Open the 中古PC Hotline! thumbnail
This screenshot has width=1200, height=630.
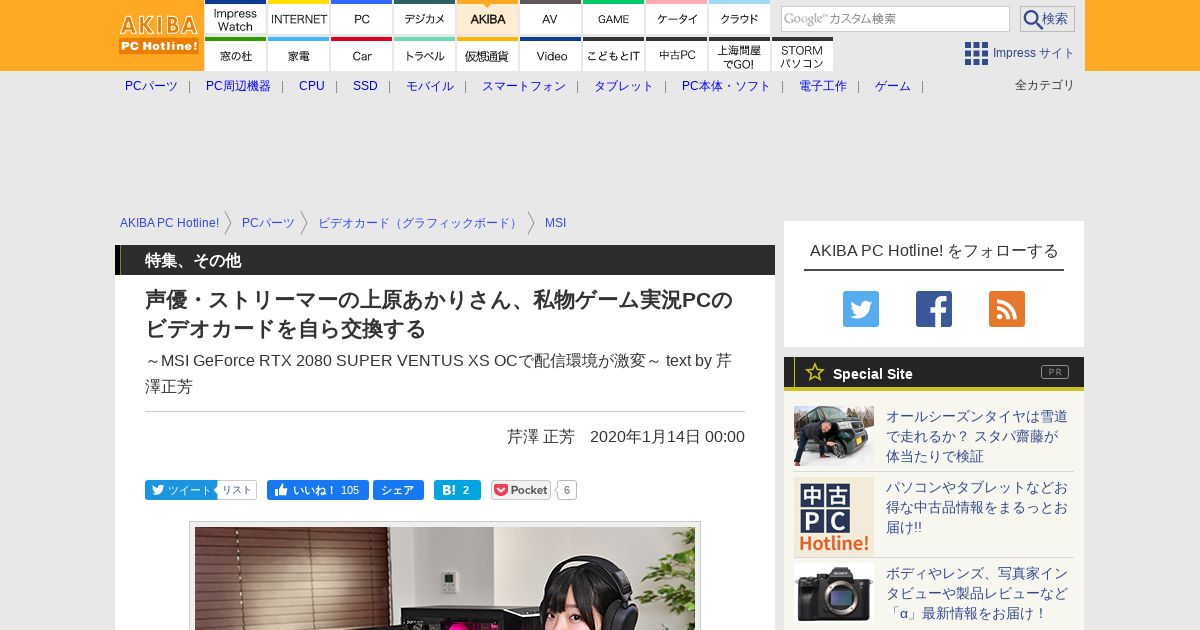[834, 517]
